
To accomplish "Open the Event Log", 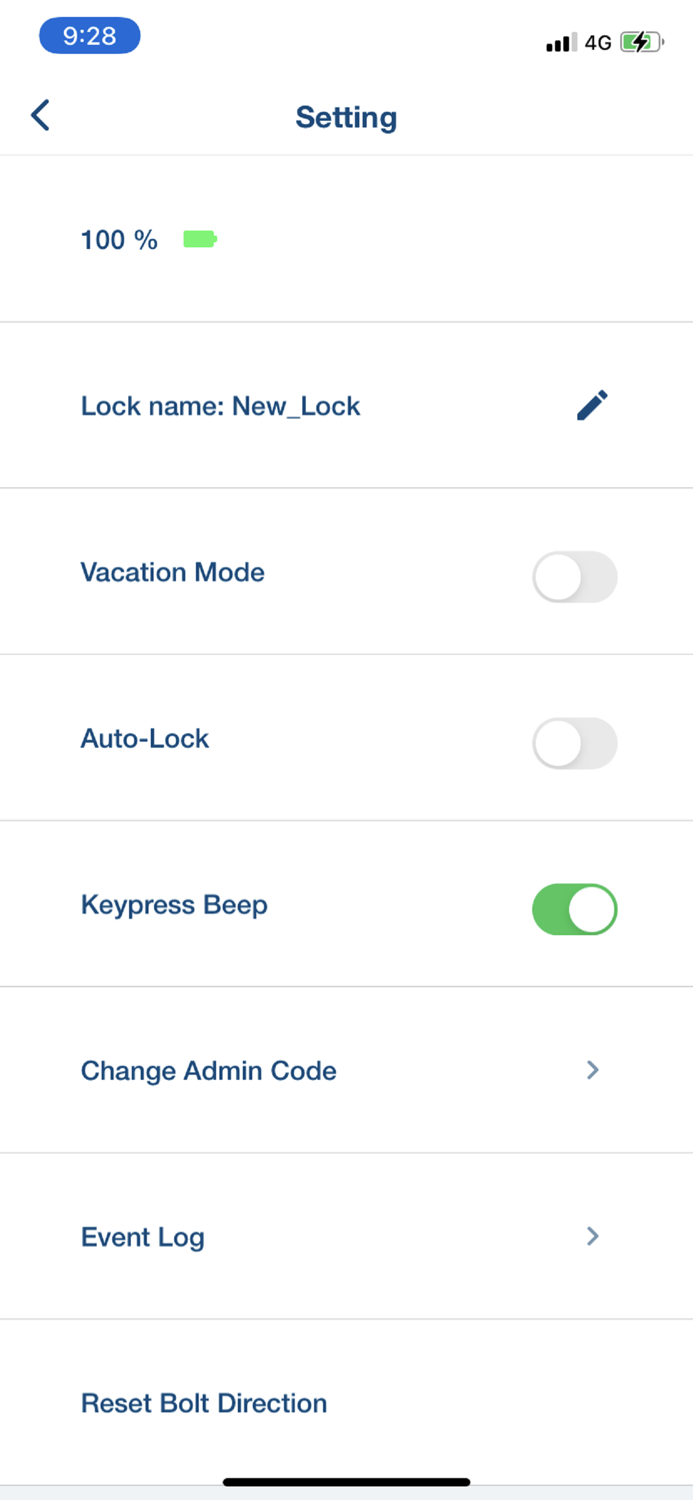I will [x=142, y=1236].
